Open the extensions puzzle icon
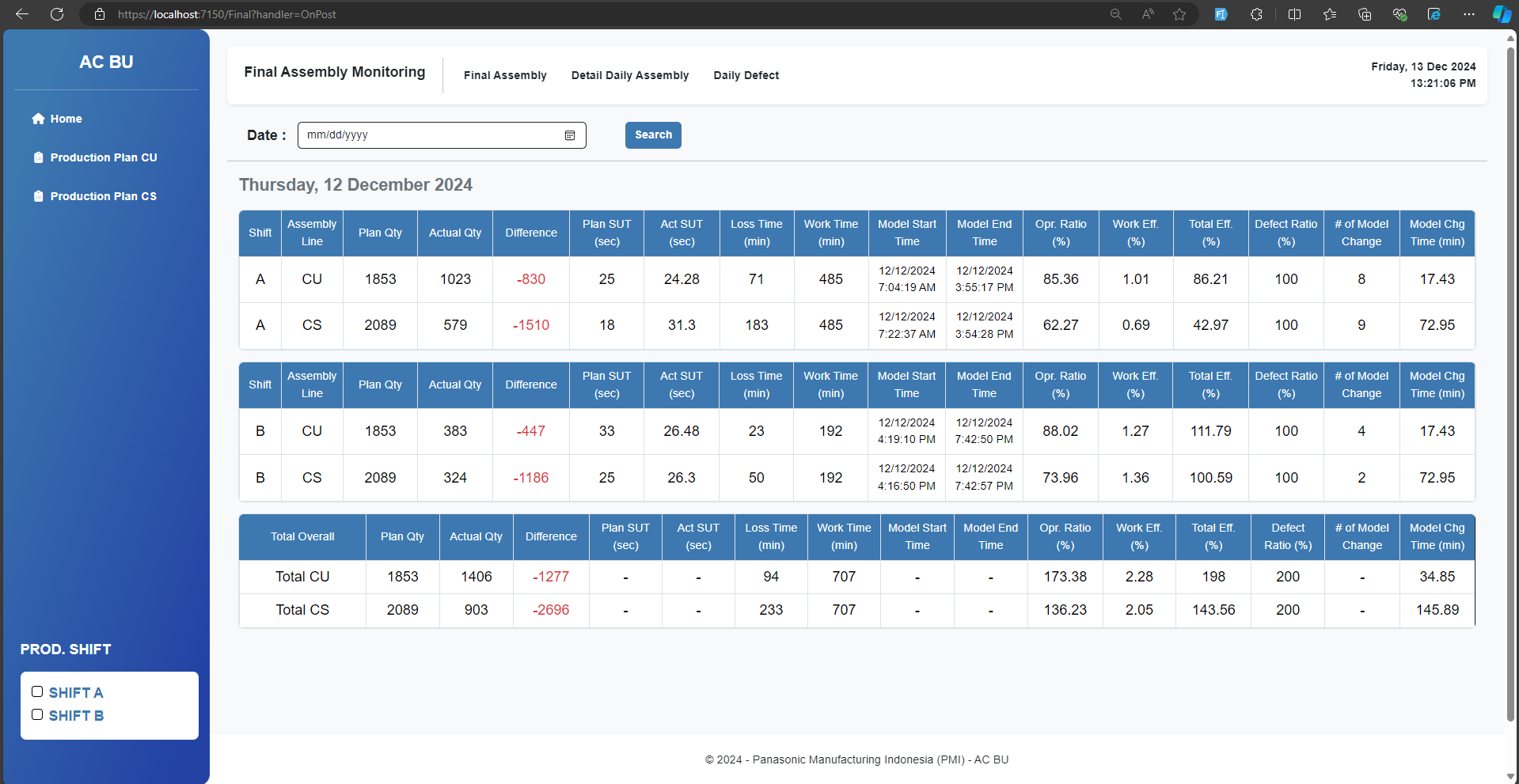The width and height of the screenshot is (1519, 784). pyautogui.click(x=1256, y=14)
